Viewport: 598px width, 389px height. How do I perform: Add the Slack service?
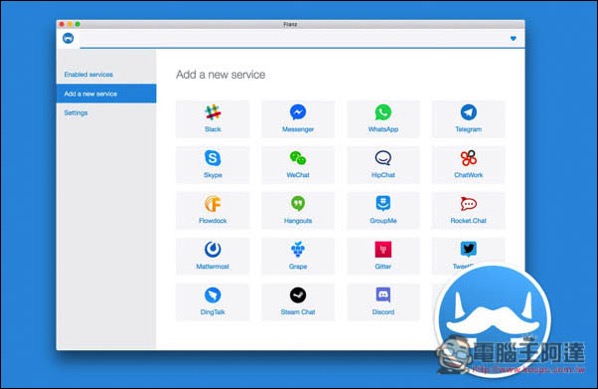tap(213, 119)
